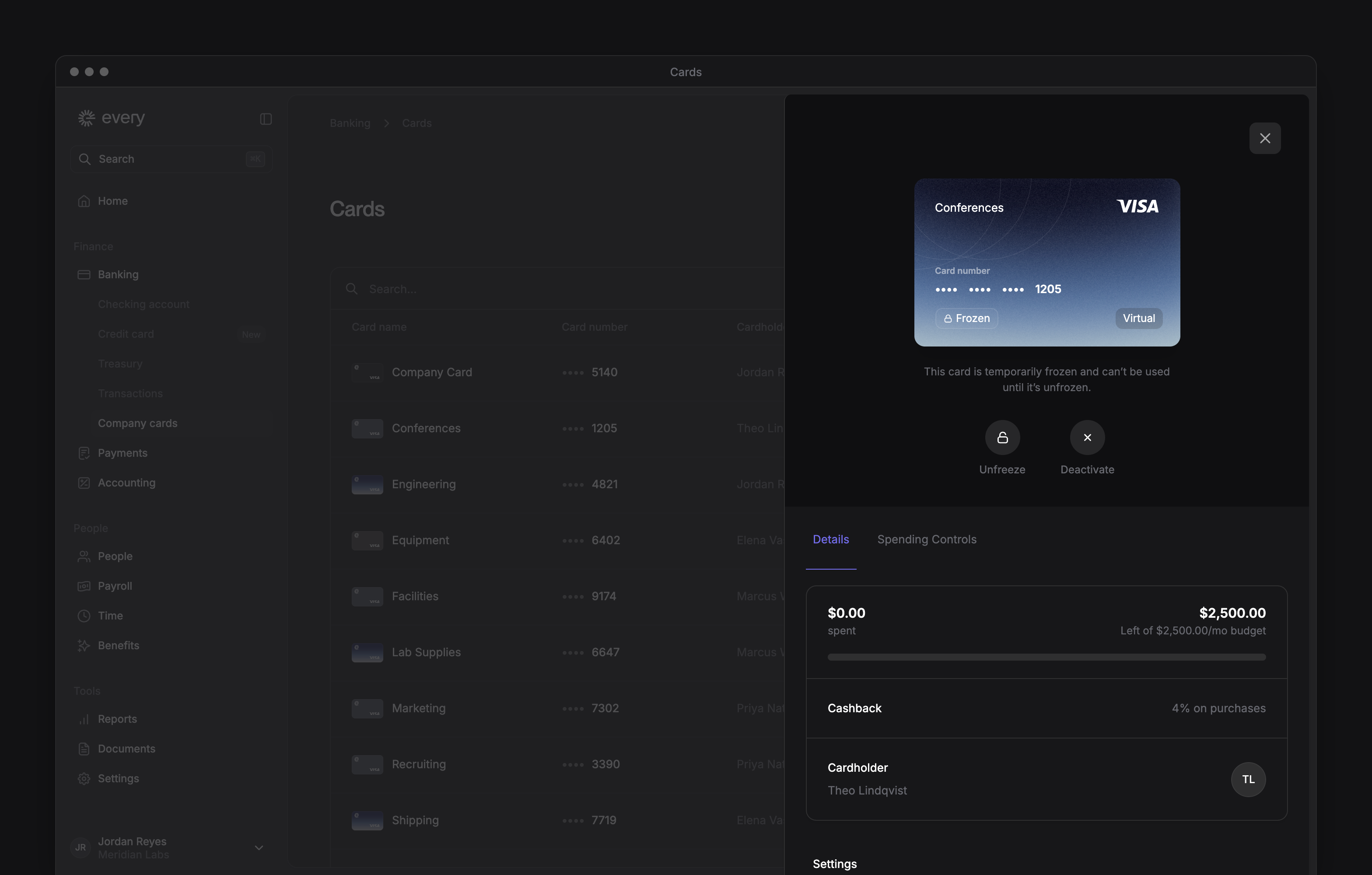This screenshot has height=875, width=1372.
Task: Open Documents in the sidebar
Action: (171, 749)
